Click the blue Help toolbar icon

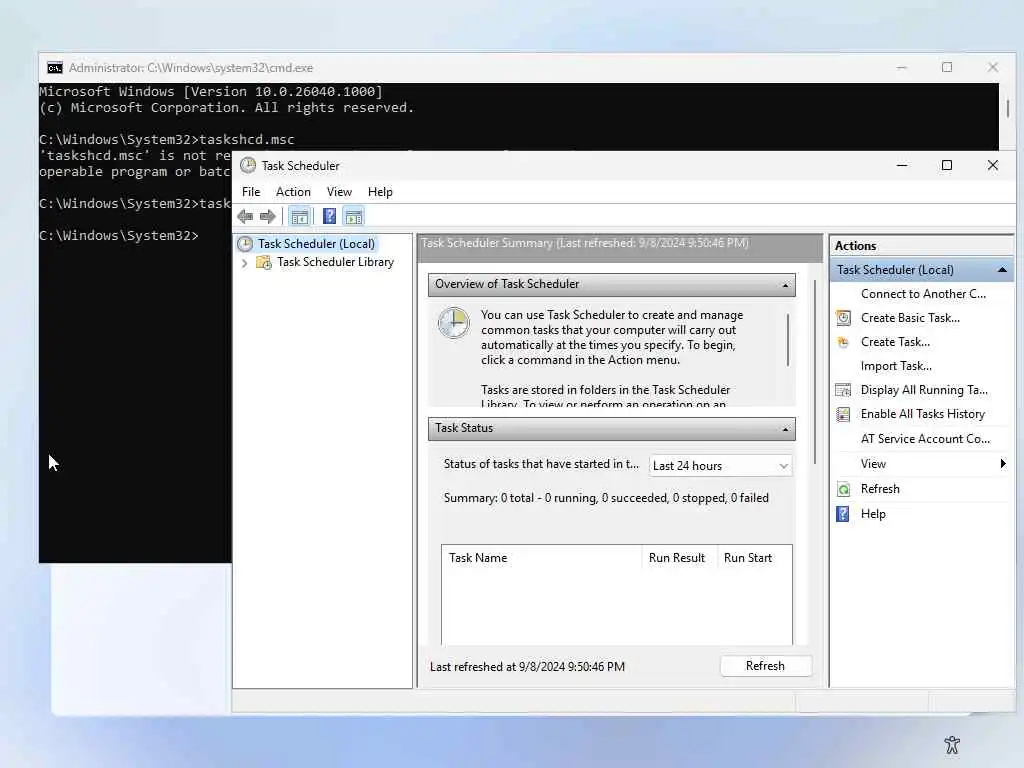tap(329, 216)
